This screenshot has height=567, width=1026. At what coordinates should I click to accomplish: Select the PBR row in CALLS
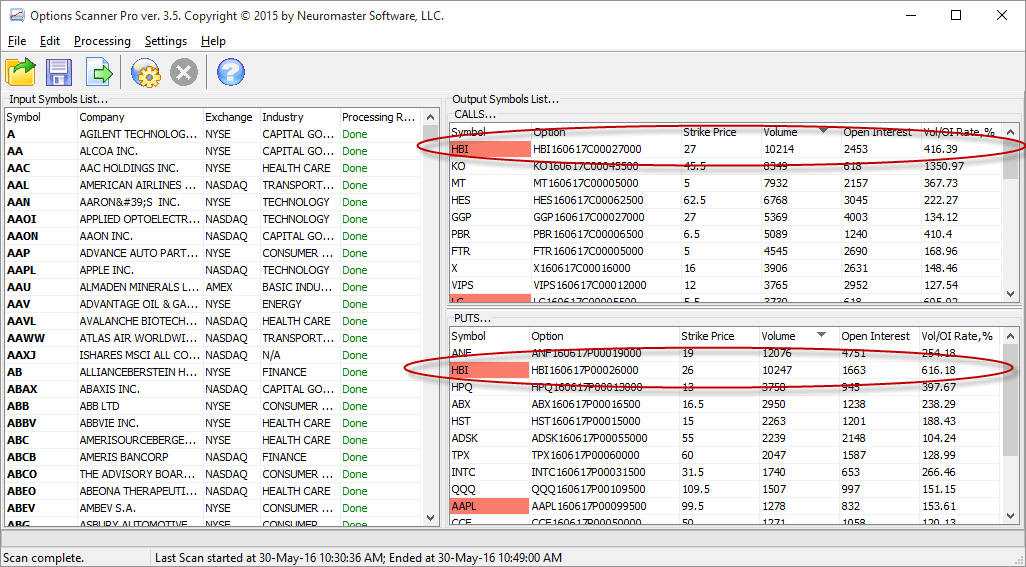(x=726, y=234)
